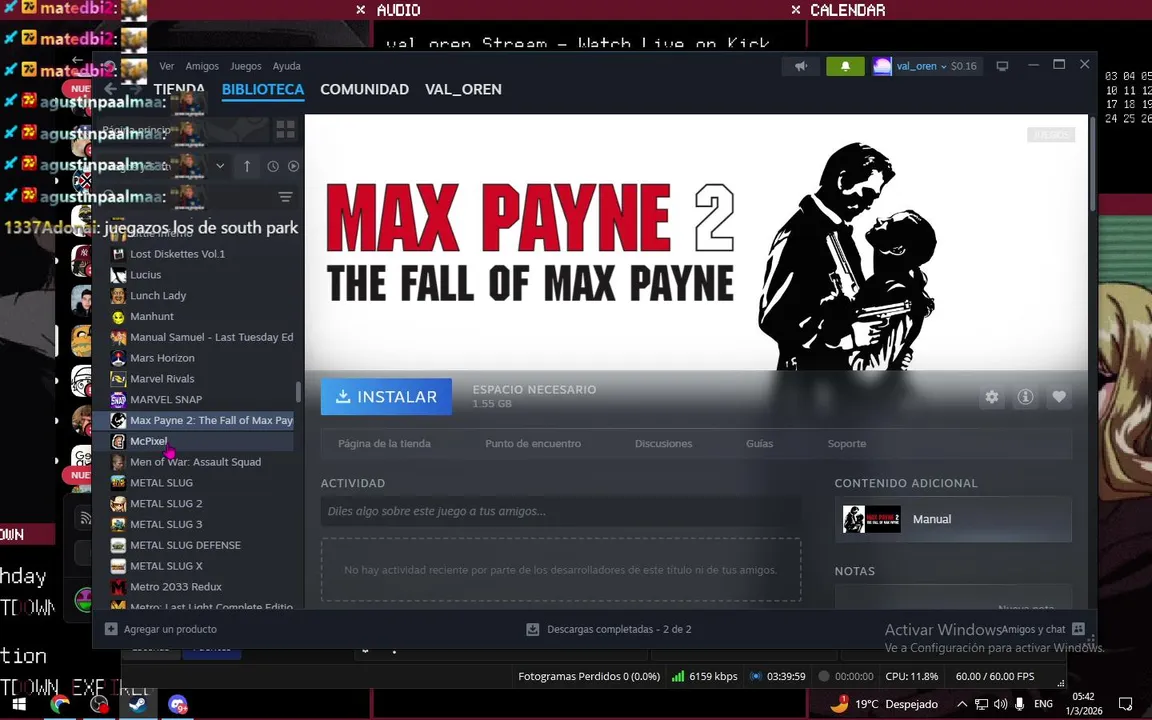Show ready-to-play games filter icon
The image size is (1152, 720).
293,166
